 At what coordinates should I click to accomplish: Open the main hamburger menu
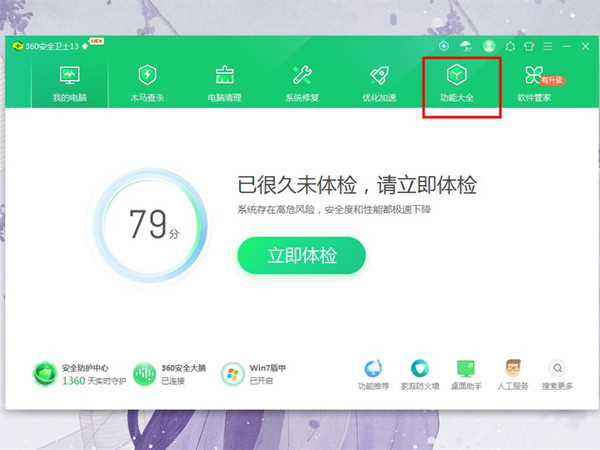548,46
